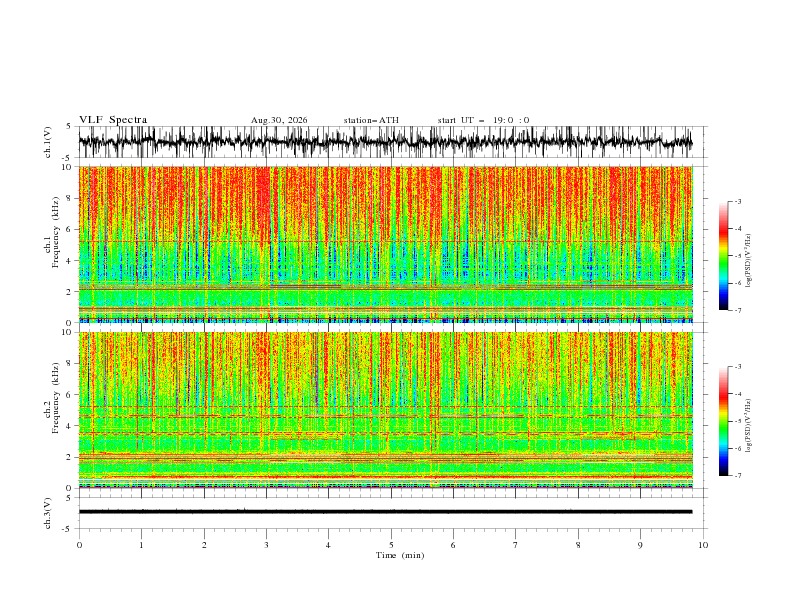Image resolution: width=792 pixels, height=612 pixels.
Task: Click the 5 minute tick on time axis
Action: tap(391, 545)
